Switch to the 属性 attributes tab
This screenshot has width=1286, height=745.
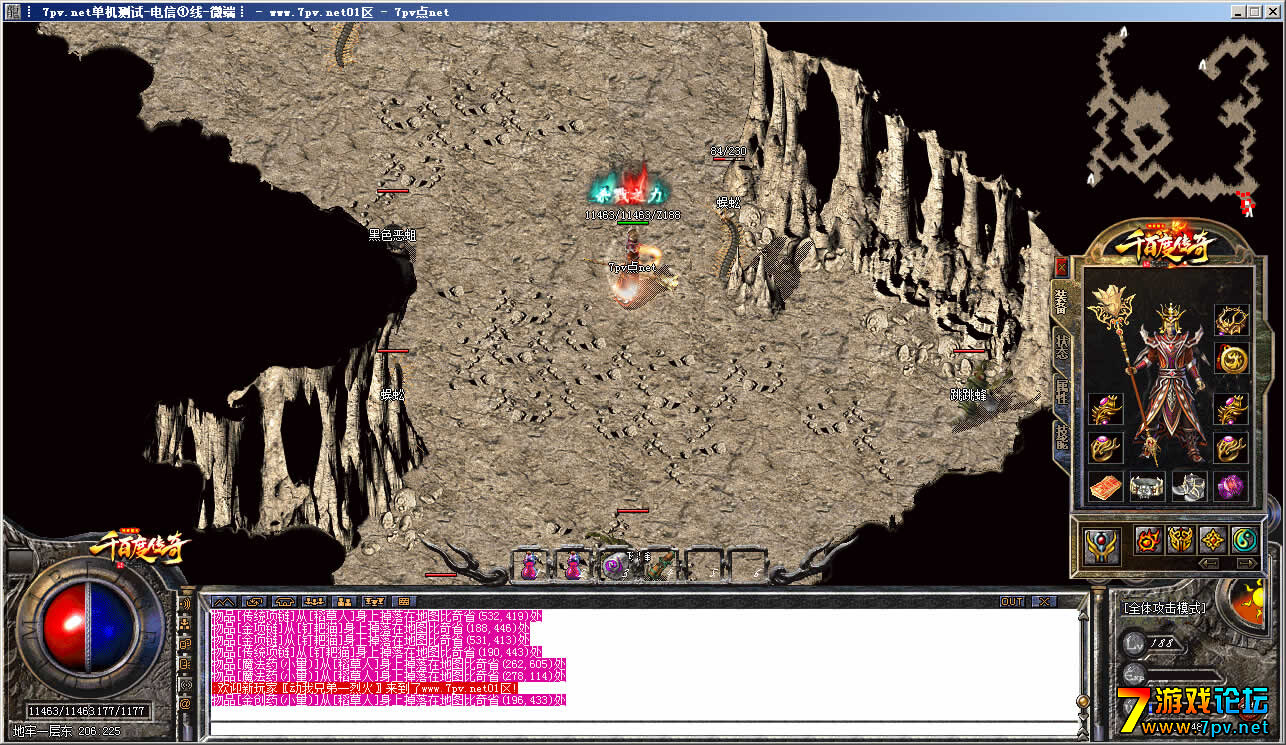(x=1061, y=392)
